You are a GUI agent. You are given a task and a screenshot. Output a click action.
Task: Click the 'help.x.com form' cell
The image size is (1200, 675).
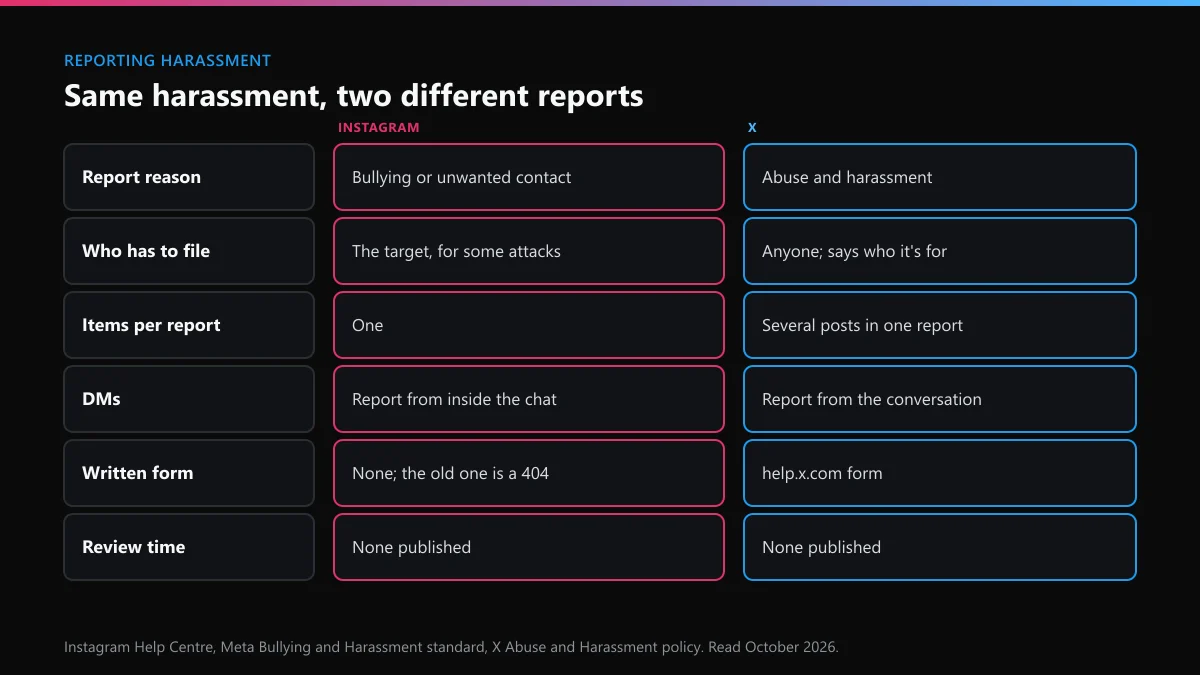click(940, 473)
